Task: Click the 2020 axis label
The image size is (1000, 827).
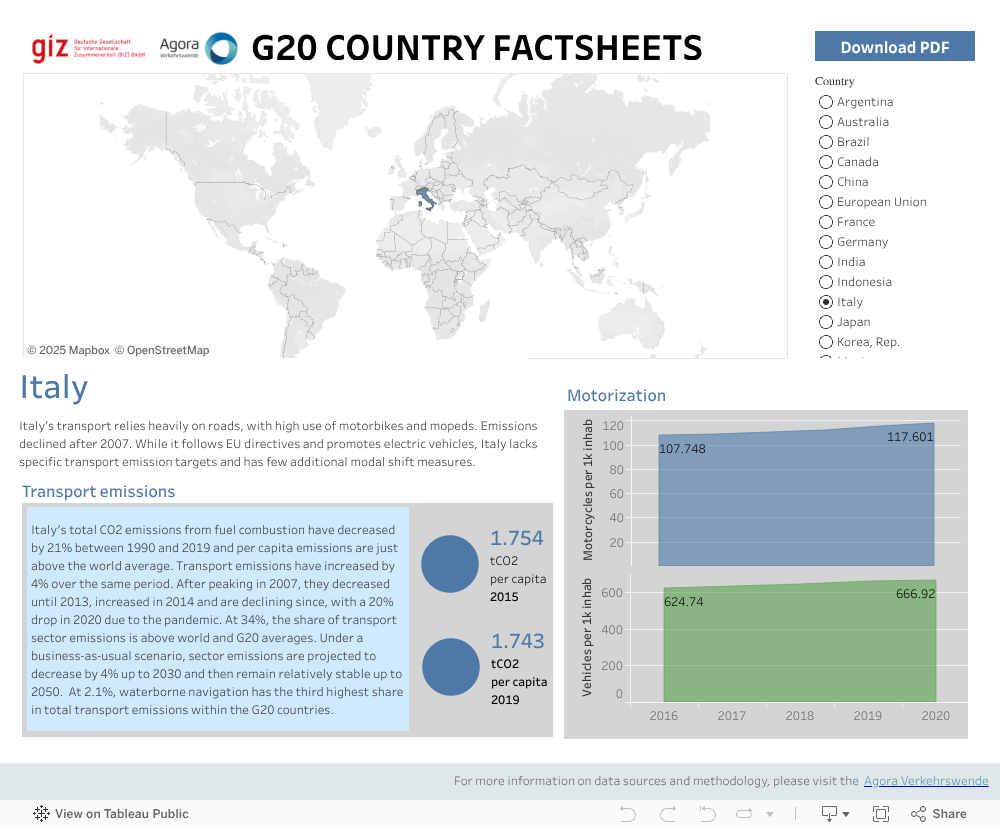Action: pos(936,715)
